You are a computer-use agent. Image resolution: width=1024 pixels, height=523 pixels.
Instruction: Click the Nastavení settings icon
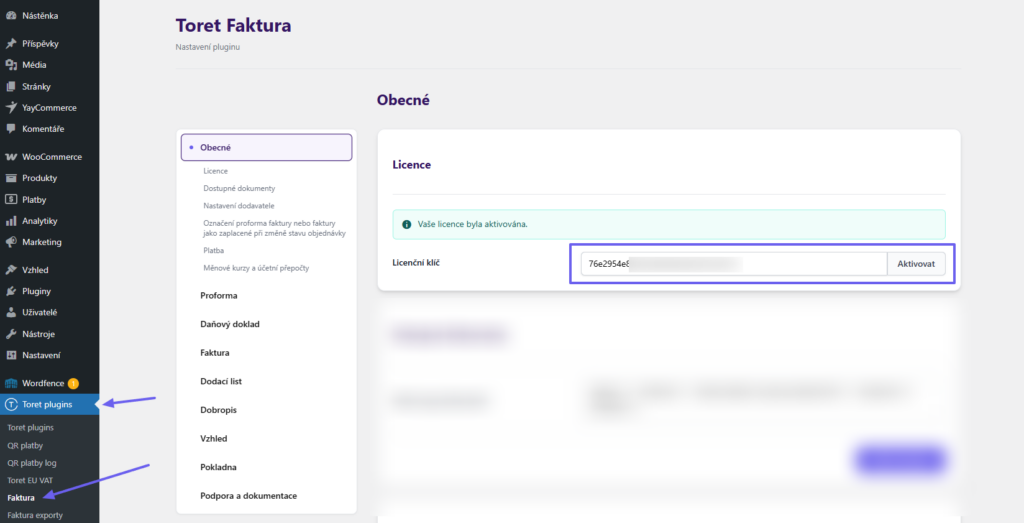tap(10, 355)
